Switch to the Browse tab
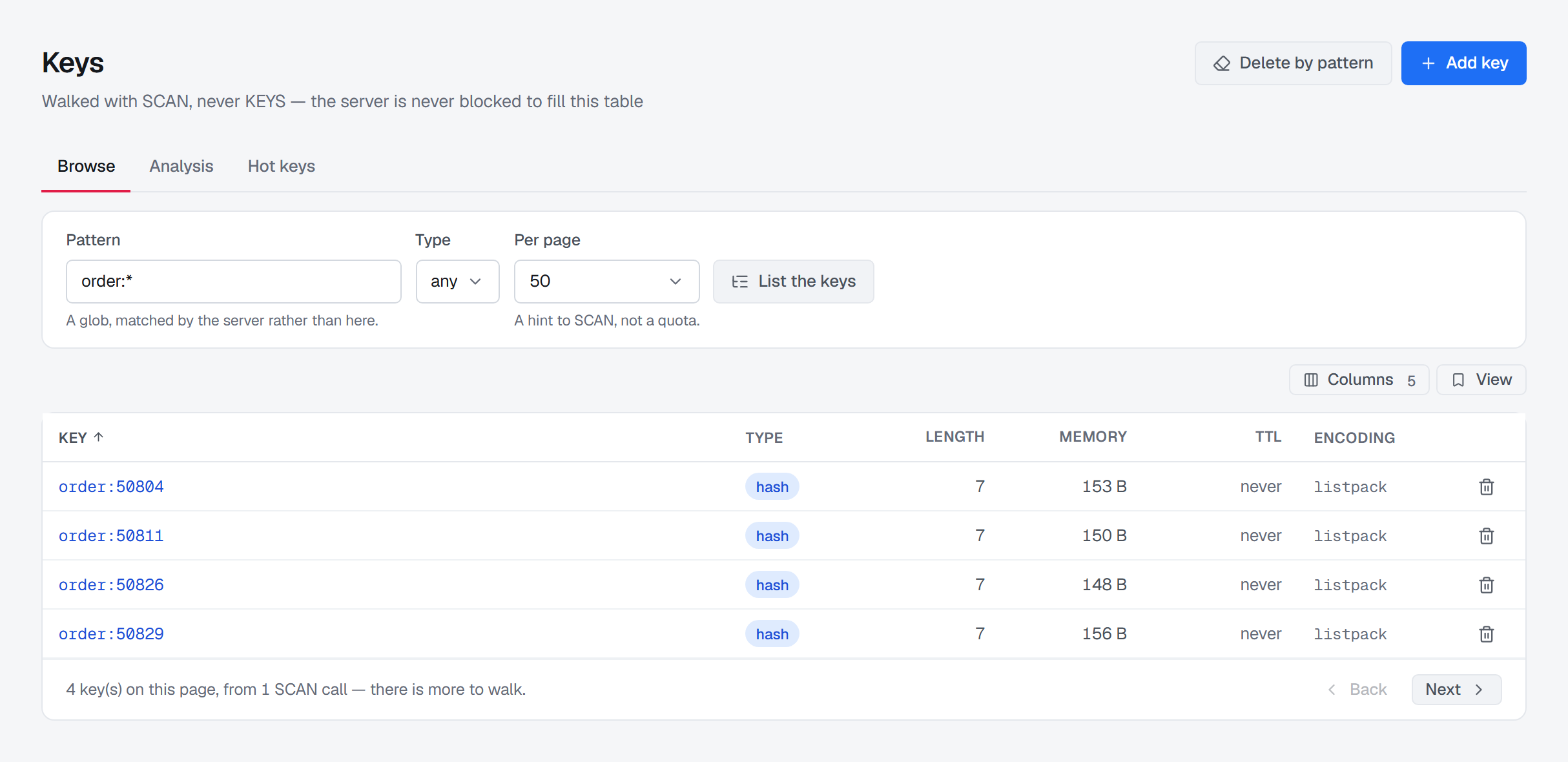Screen dimensions: 1568x762 [86, 166]
